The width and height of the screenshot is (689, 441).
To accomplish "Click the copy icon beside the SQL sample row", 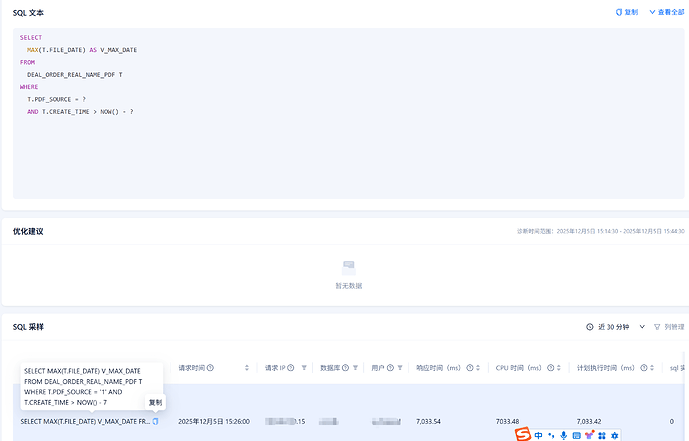I will pyautogui.click(x=155, y=421).
